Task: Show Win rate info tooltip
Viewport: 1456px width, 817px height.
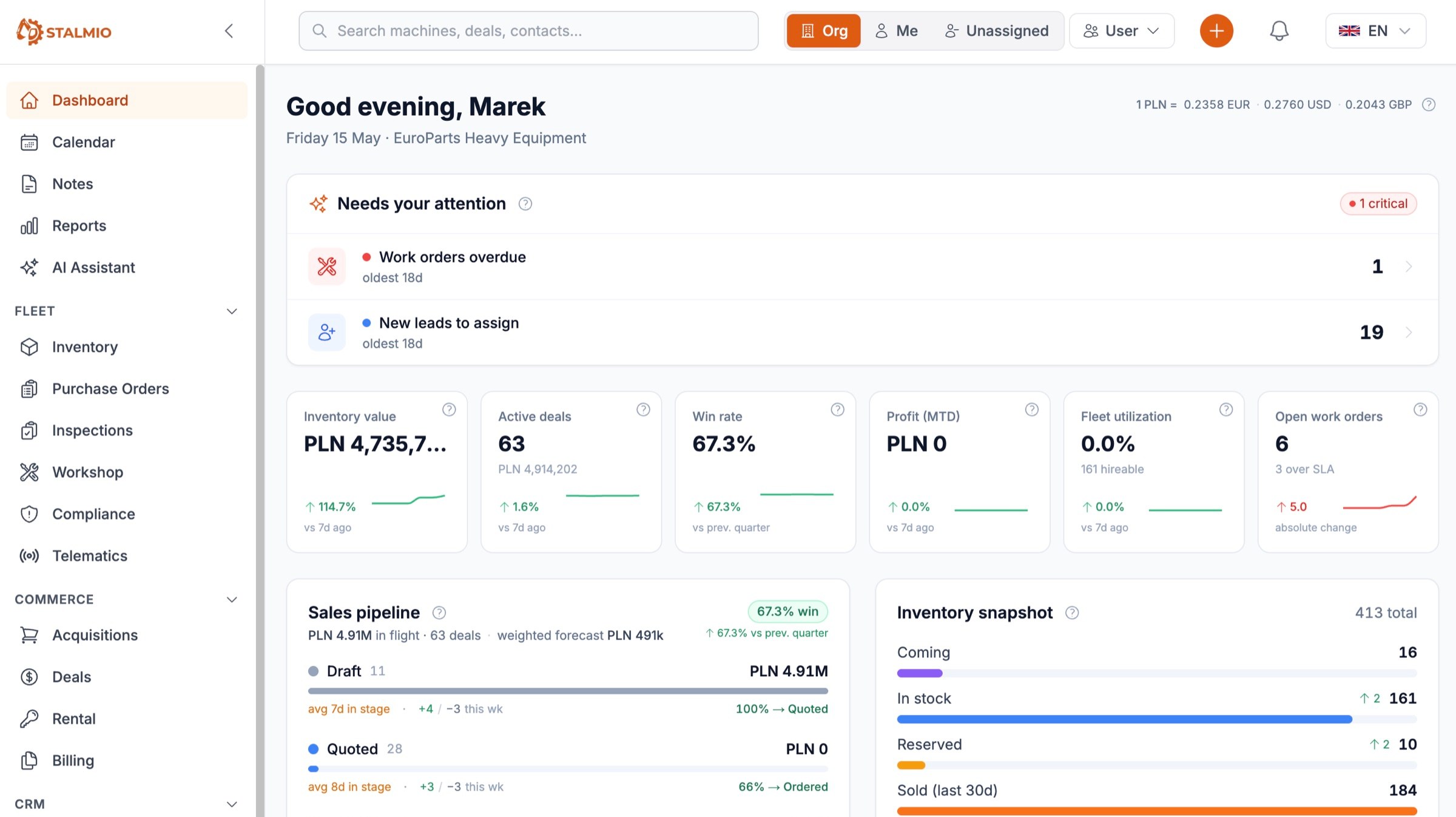Action: tap(837, 410)
